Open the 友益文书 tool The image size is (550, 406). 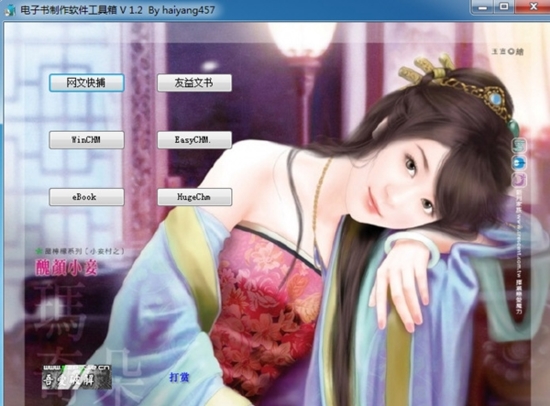pos(194,83)
